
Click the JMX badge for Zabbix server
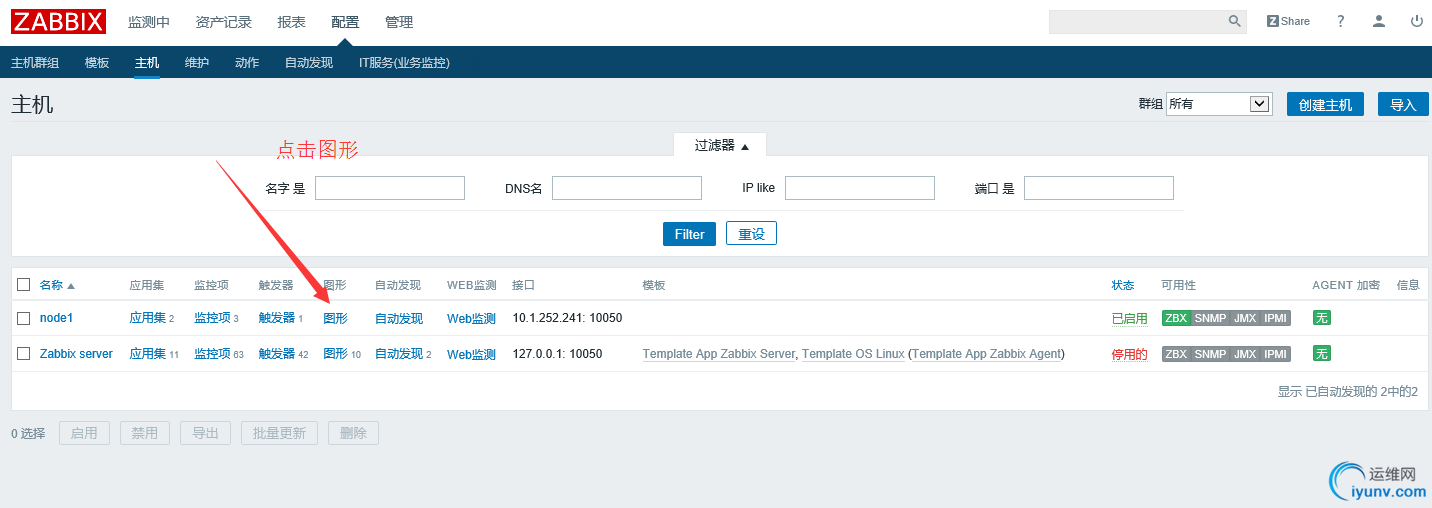tap(1245, 354)
